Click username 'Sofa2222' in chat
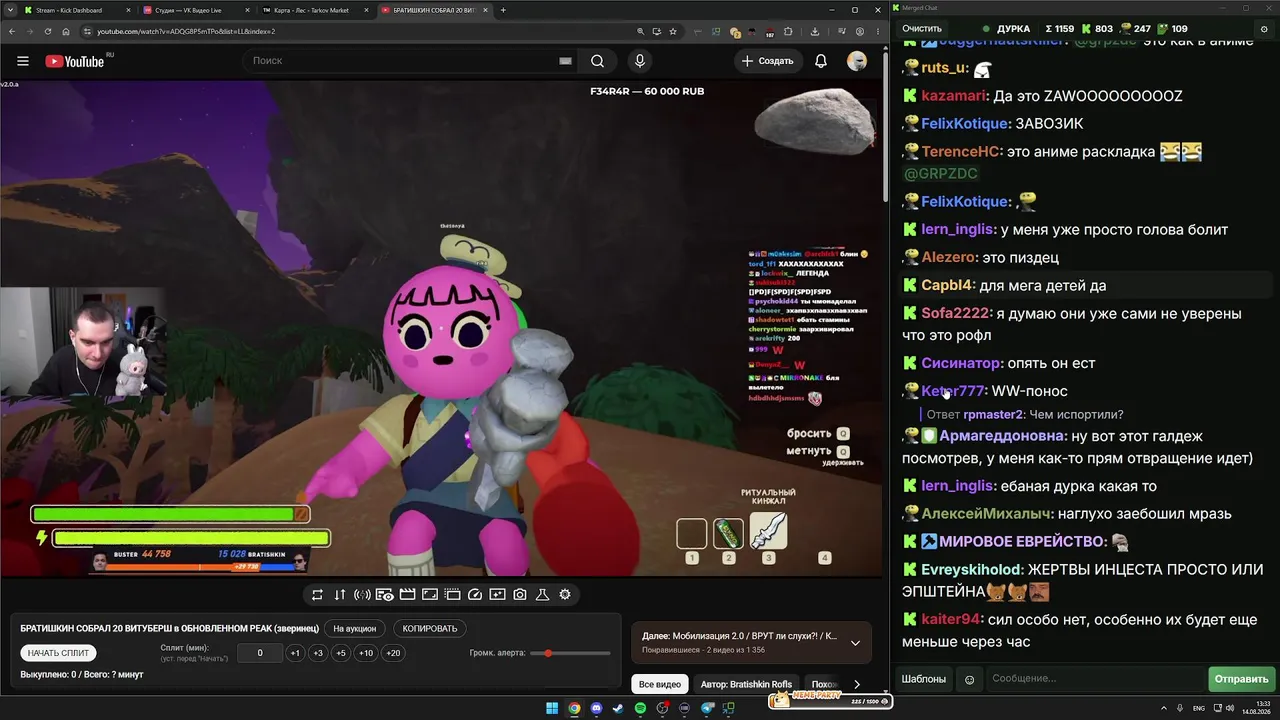The width and height of the screenshot is (1280, 720). coord(955,313)
